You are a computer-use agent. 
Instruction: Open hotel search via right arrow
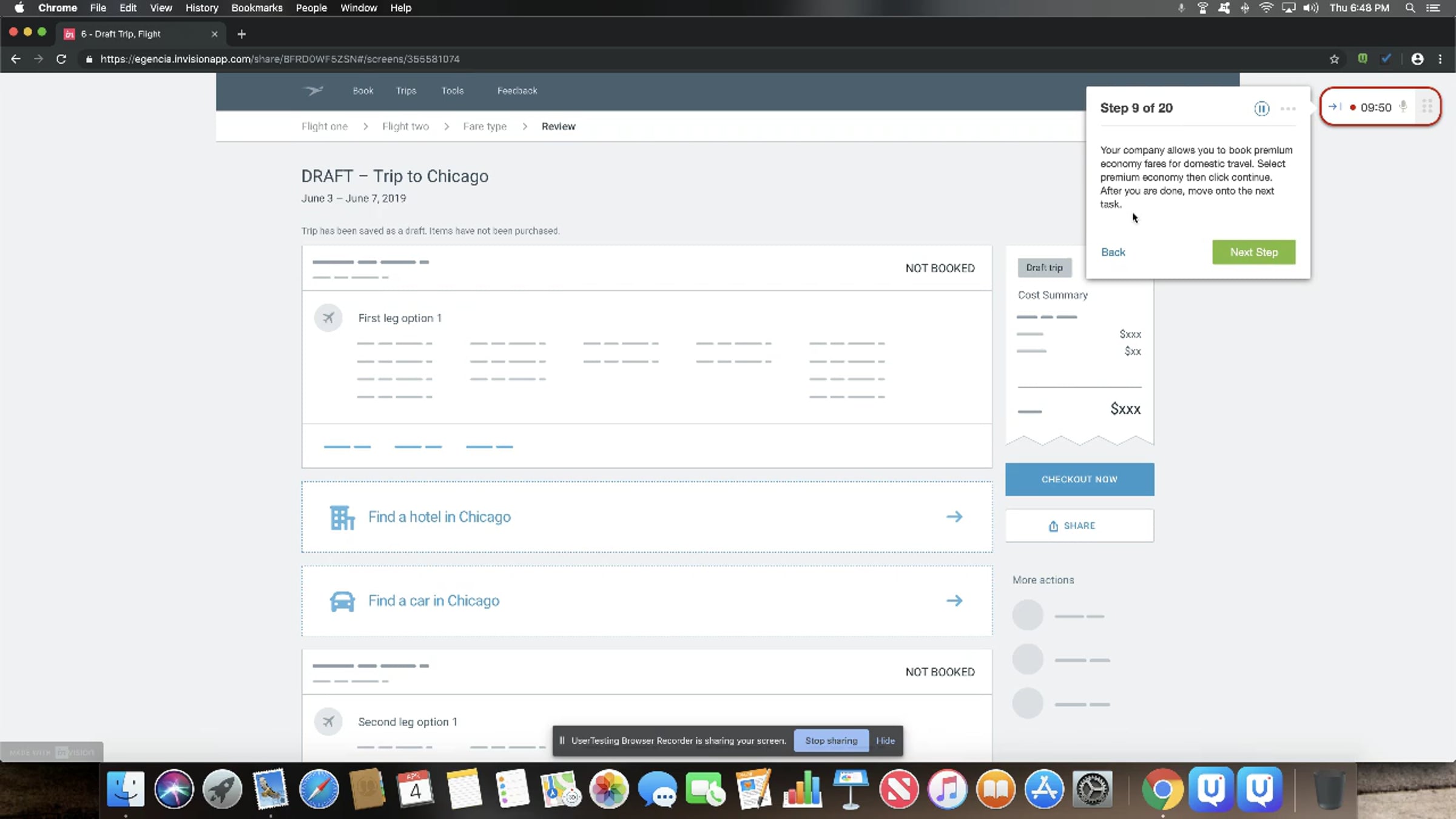click(954, 517)
